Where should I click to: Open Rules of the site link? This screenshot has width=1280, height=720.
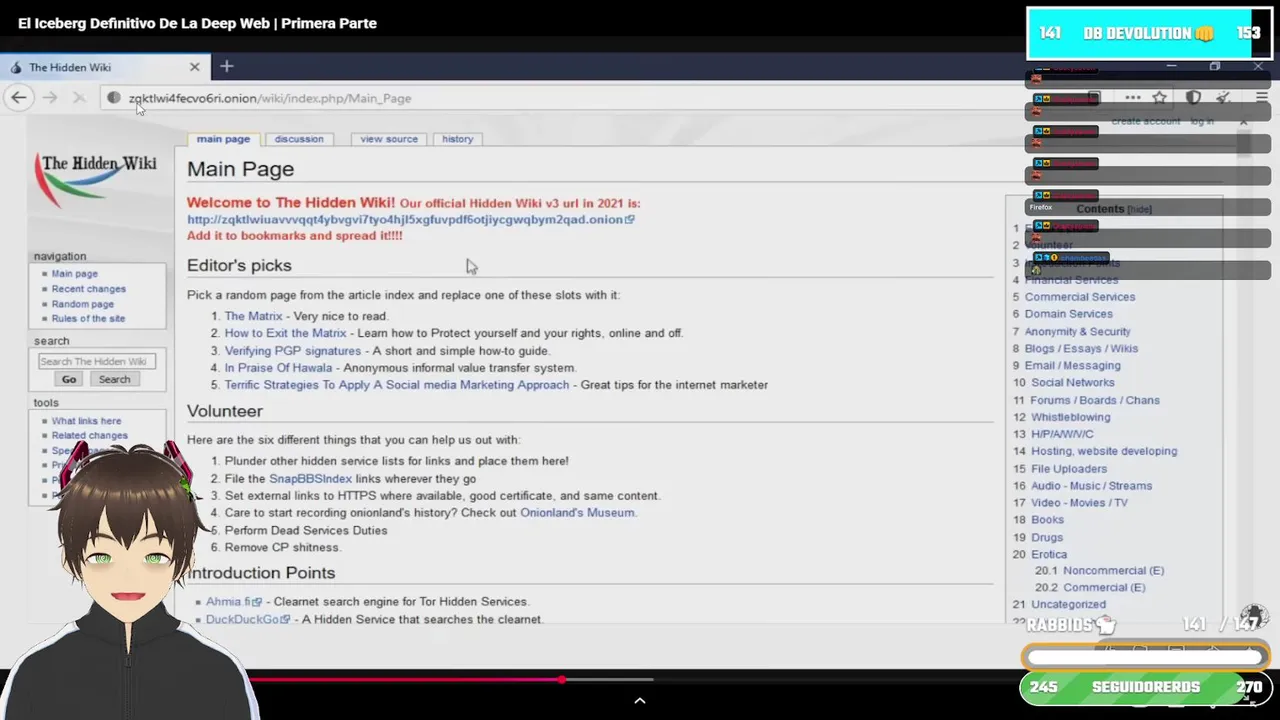tap(88, 319)
